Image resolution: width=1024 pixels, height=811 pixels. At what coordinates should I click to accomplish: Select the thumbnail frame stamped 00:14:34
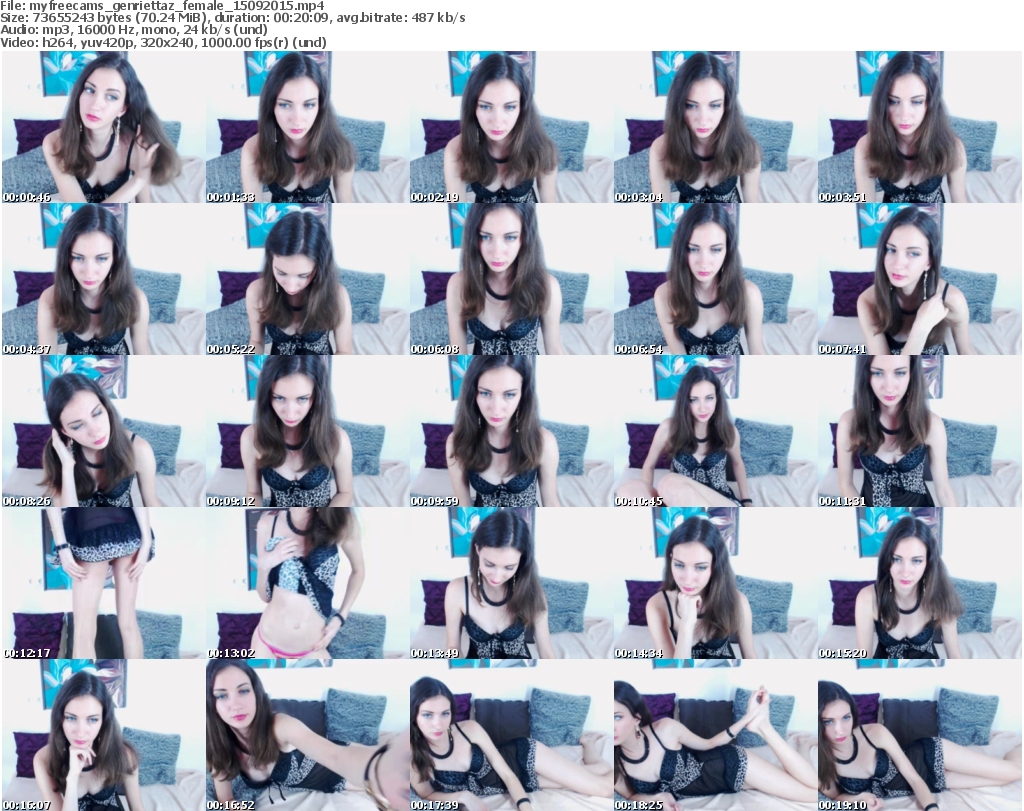715,583
